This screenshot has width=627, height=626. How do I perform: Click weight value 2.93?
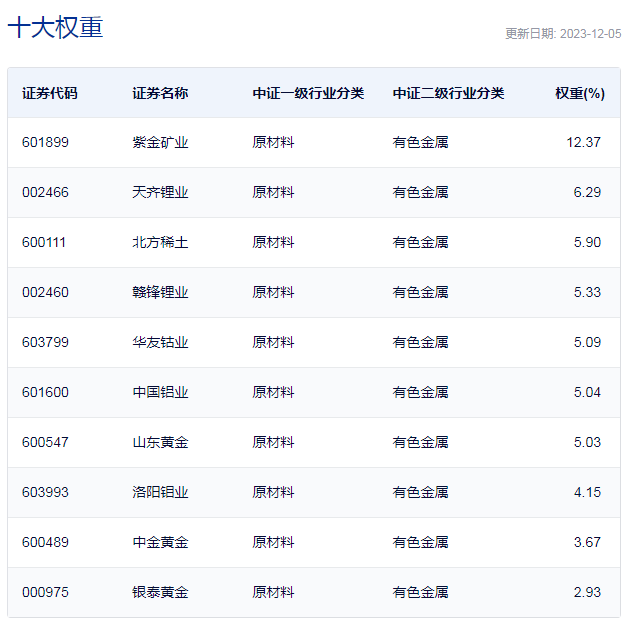click(x=587, y=592)
